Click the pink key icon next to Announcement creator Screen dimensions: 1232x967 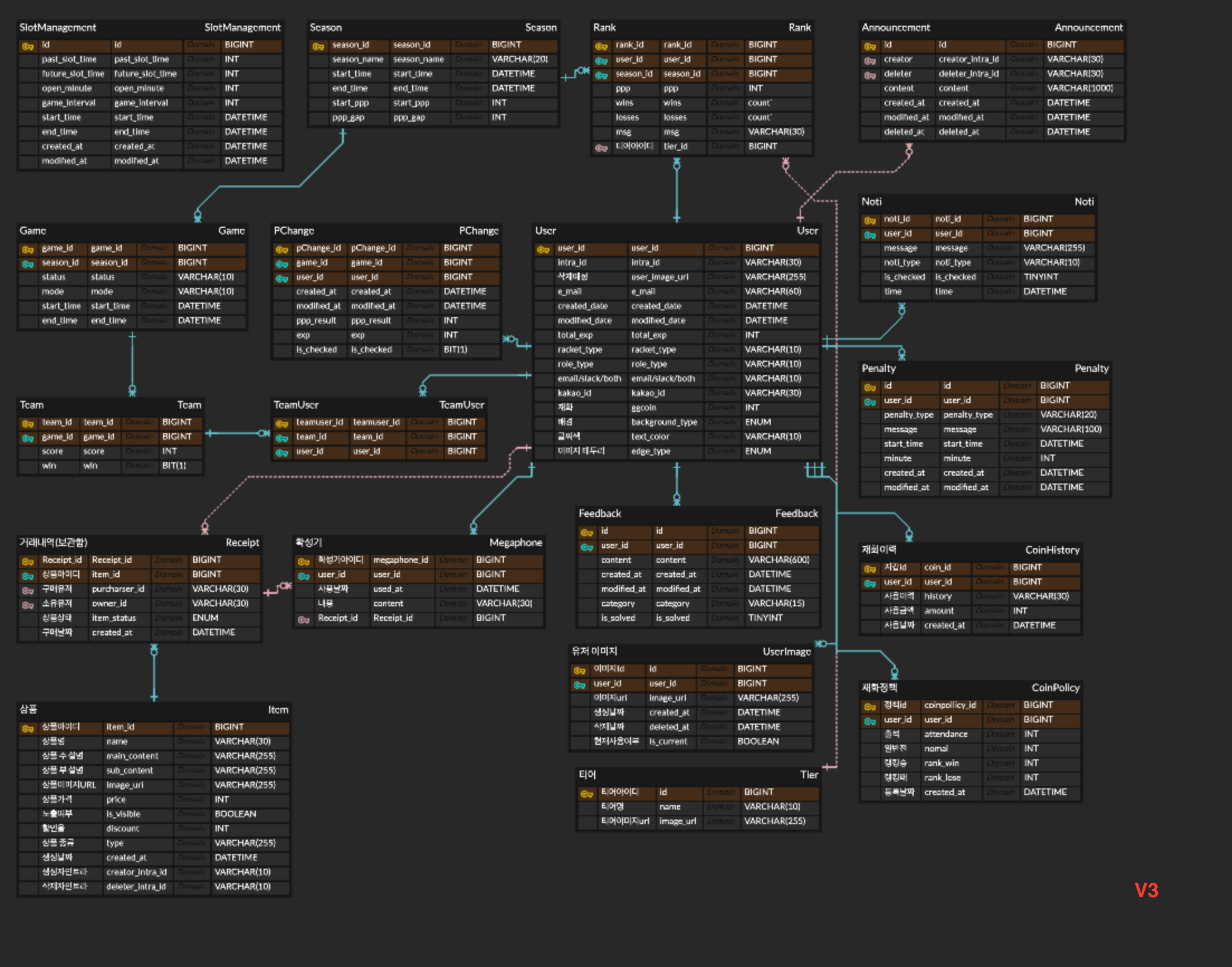tap(870, 61)
